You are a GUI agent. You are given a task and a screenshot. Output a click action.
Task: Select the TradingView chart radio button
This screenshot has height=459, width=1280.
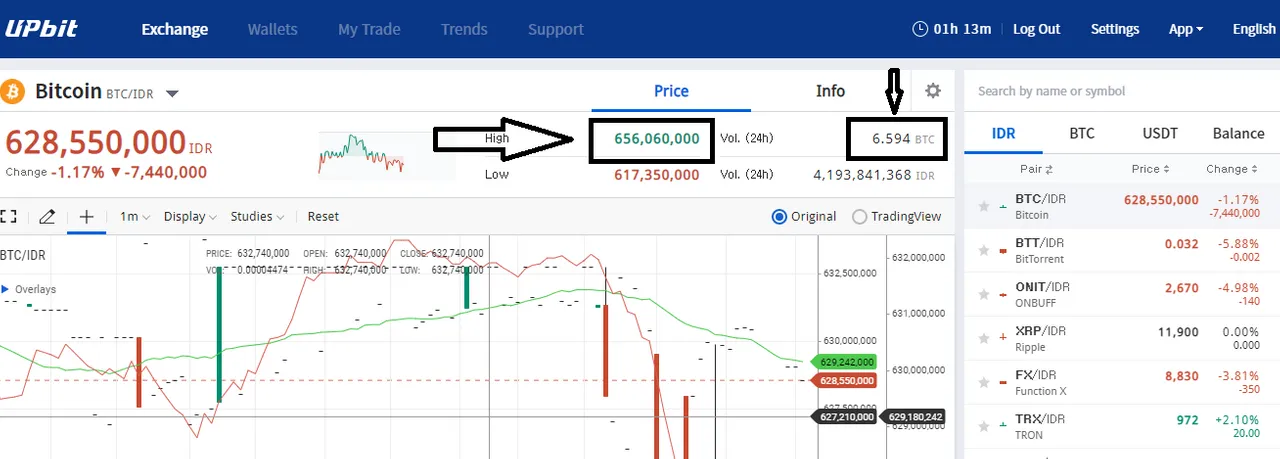click(859, 216)
